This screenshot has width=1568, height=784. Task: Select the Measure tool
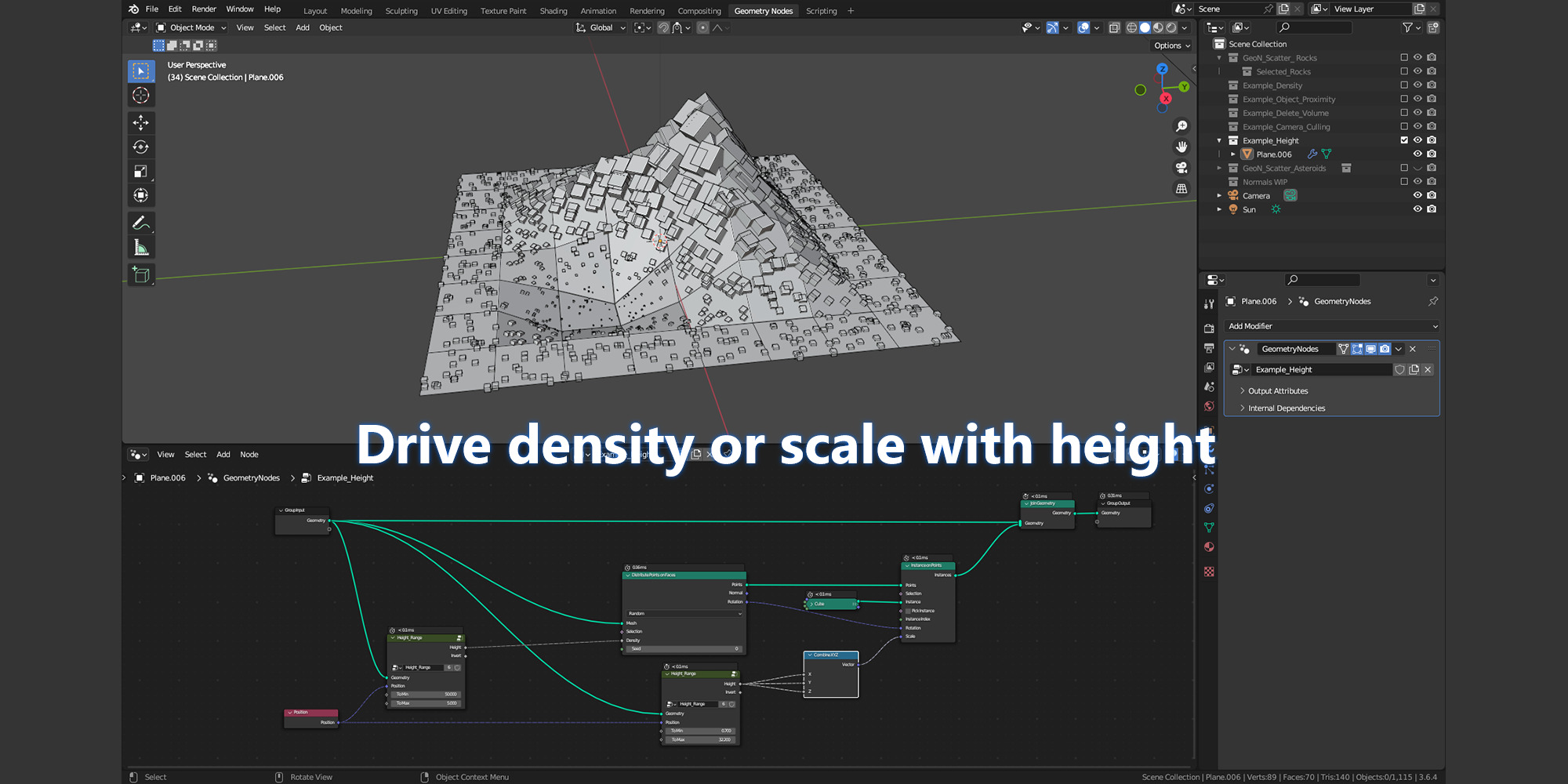click(141, 248)
